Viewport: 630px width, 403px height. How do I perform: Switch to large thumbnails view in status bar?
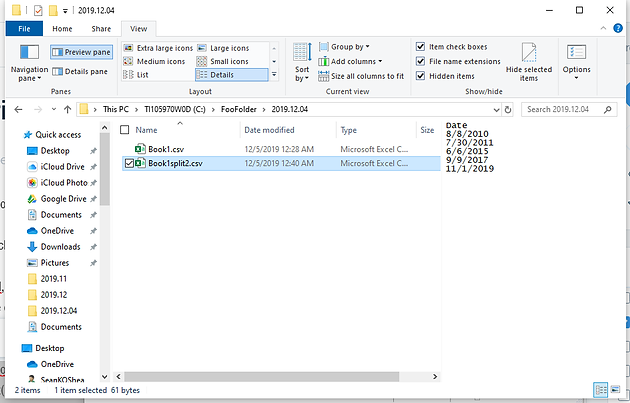(615, 389)
